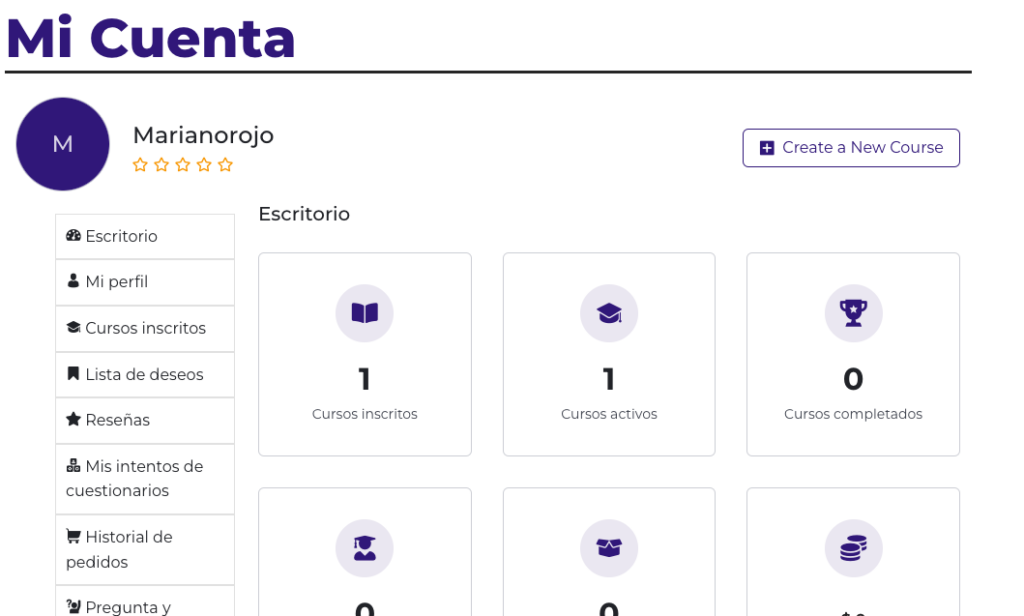Click the open book icon above Cursos inscritos
The width and height of the screenshot is (1024, 616).
pyautogui.click(x=364, y=313)
